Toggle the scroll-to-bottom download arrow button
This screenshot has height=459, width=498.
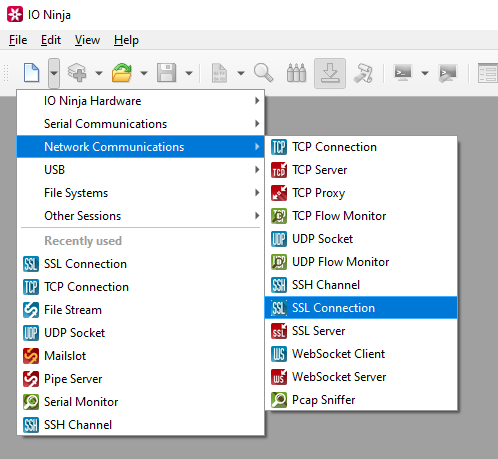[x=330, y=73]
